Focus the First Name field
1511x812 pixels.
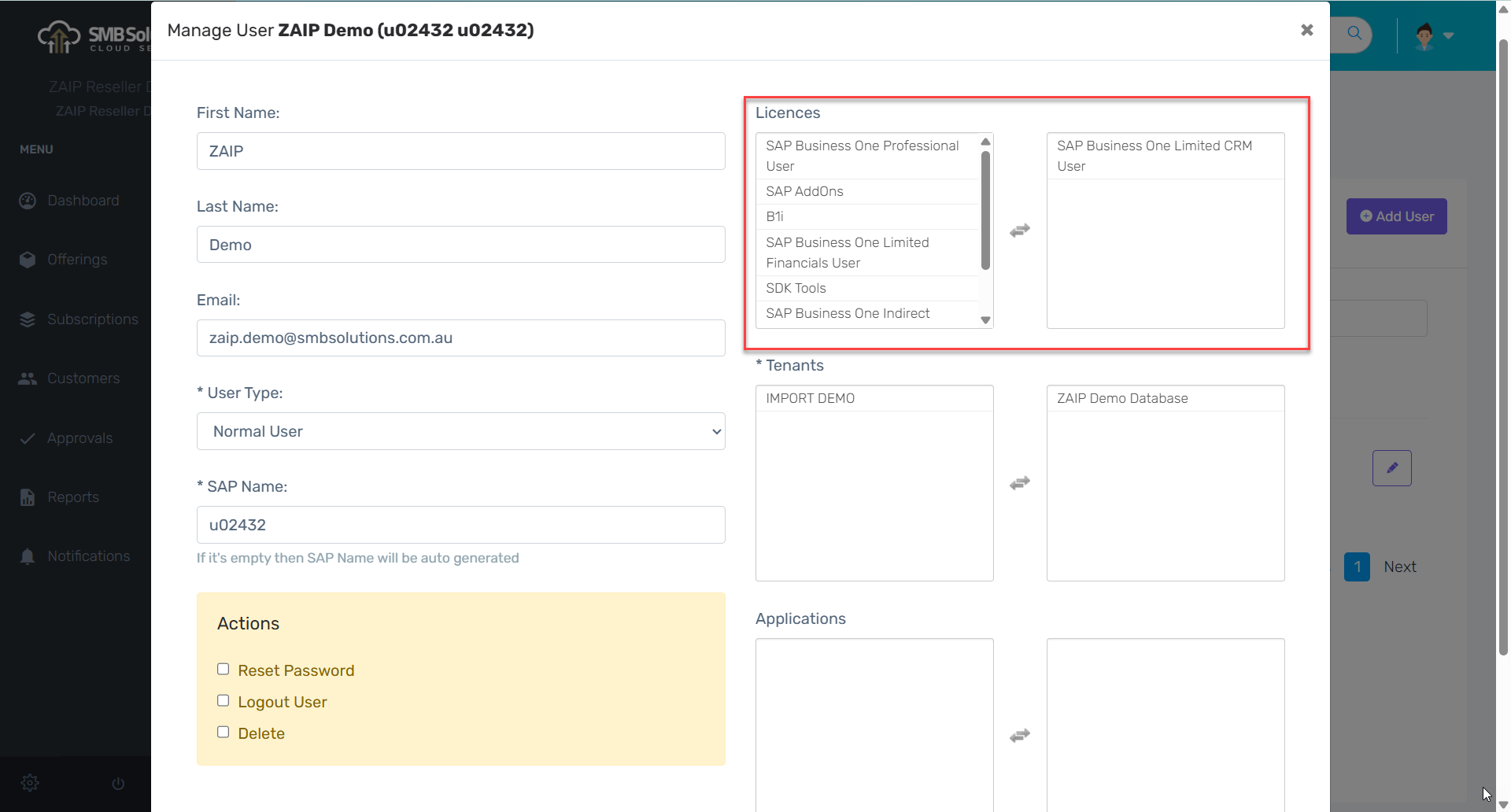(x=461, y=151)
